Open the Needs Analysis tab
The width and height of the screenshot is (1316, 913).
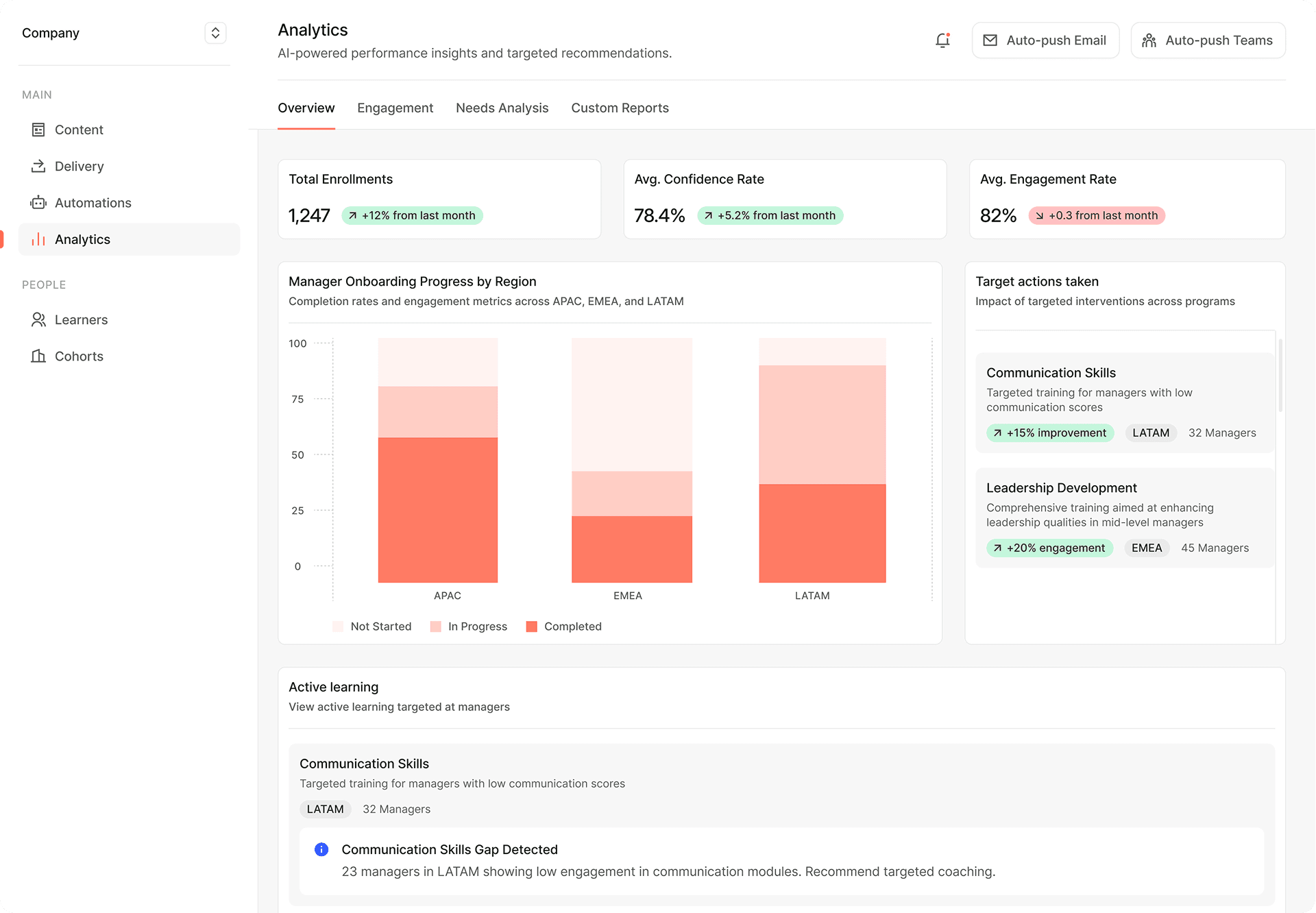tap(502, 108)
